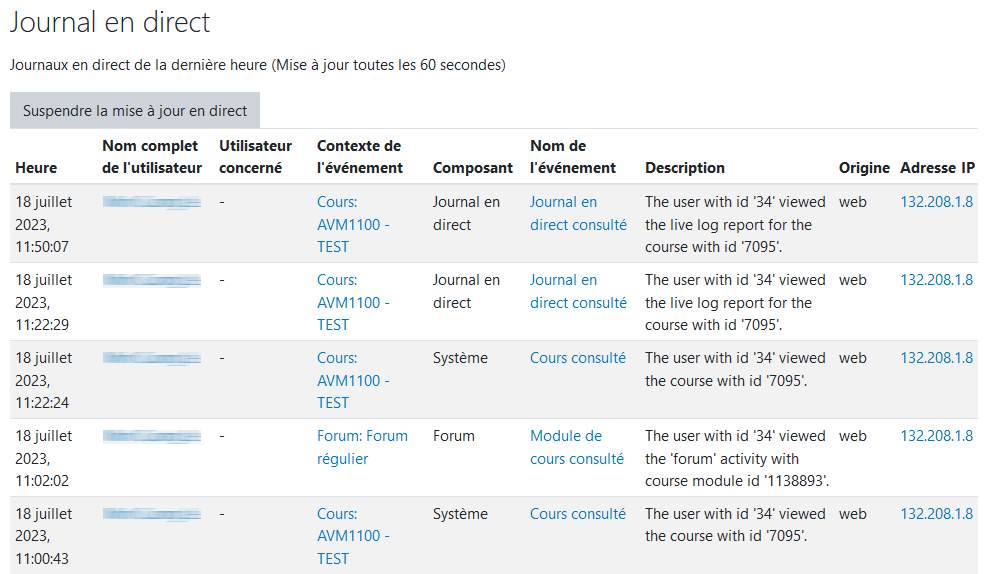Click the 'Origine' column header
Viewport: 988px width, 574px height.
click(x=864, y=168)
